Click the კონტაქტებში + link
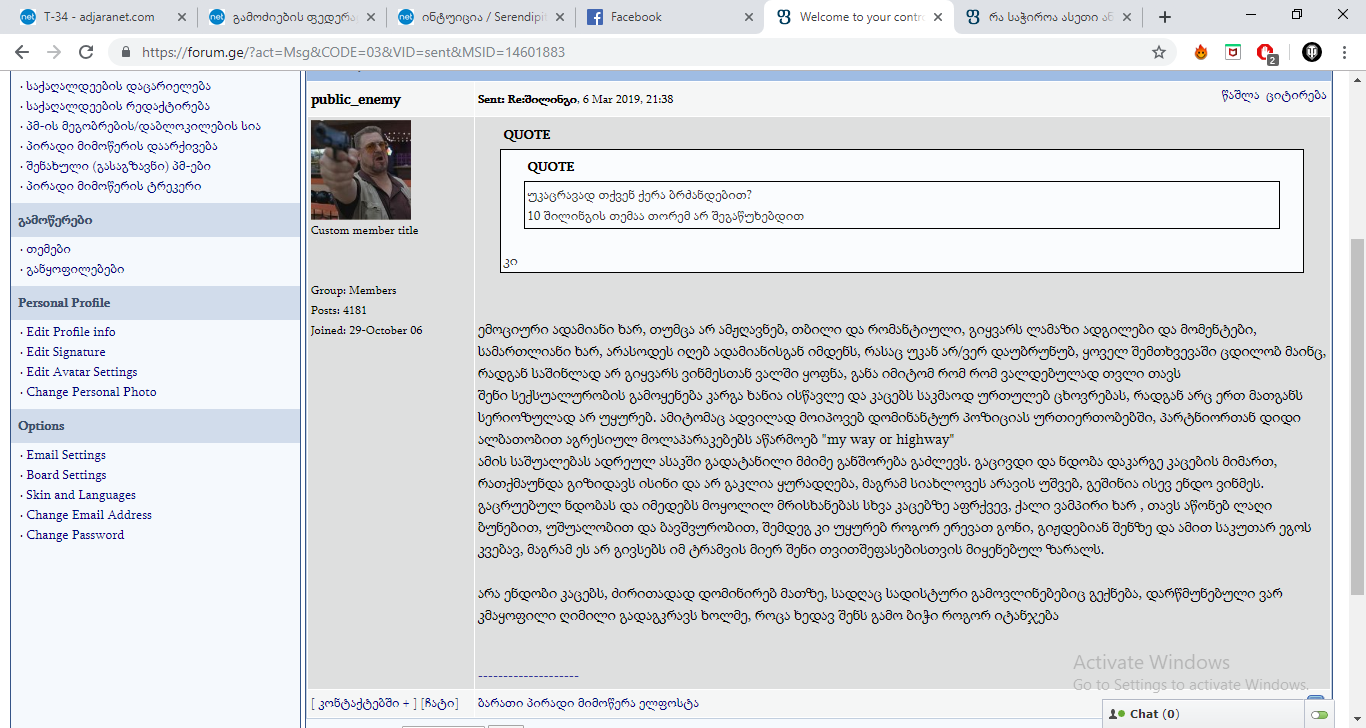1366x728 pixels. [x=364, y=703]
